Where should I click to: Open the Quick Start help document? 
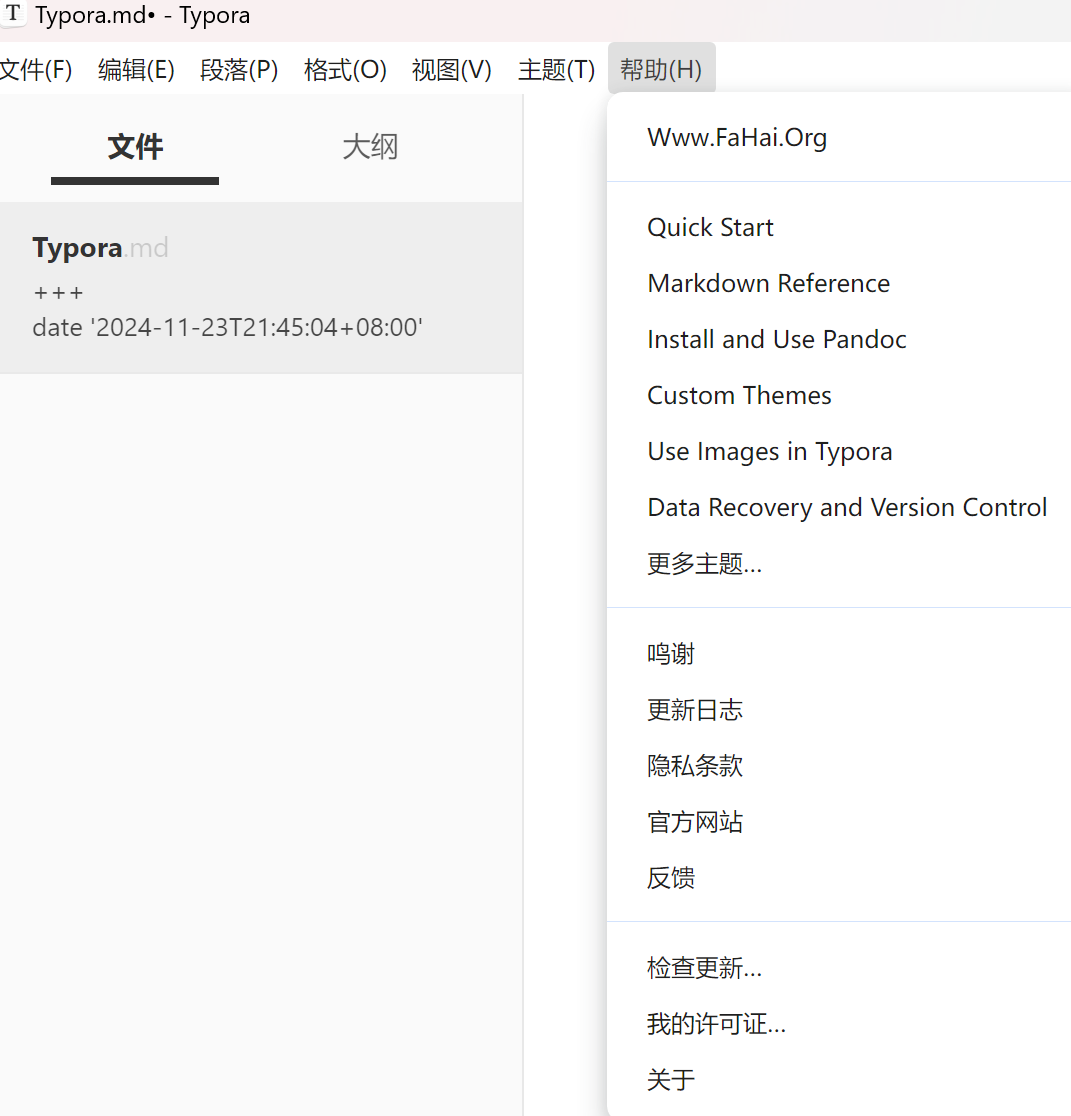click(710, 228)
